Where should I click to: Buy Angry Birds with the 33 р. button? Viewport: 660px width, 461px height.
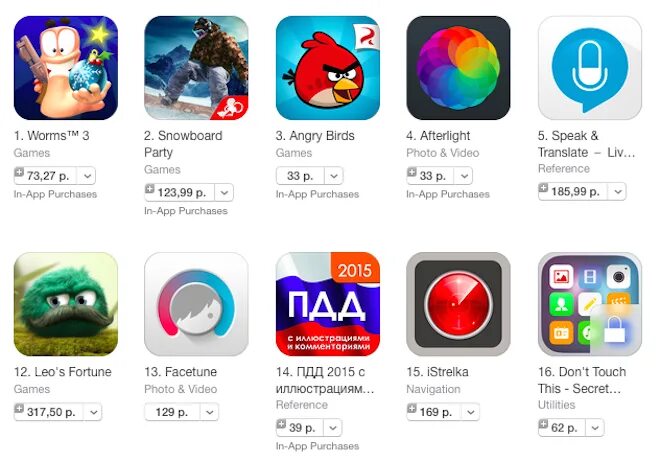[300, 176]
